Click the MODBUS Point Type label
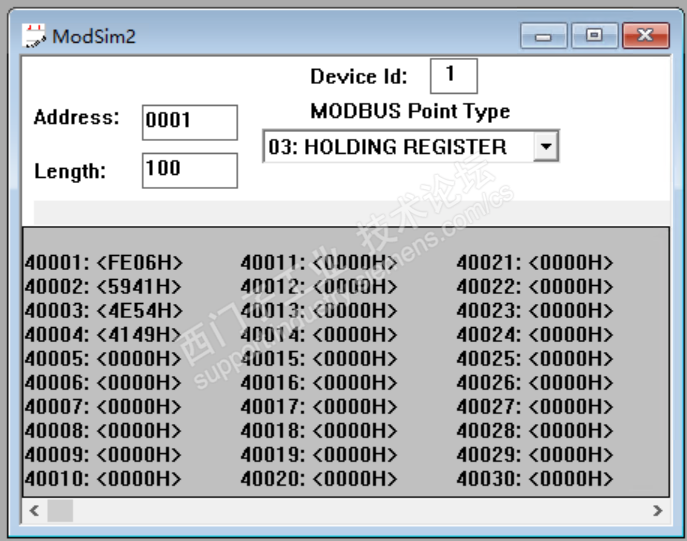The image size is (687, 541). tap(410, 111)
